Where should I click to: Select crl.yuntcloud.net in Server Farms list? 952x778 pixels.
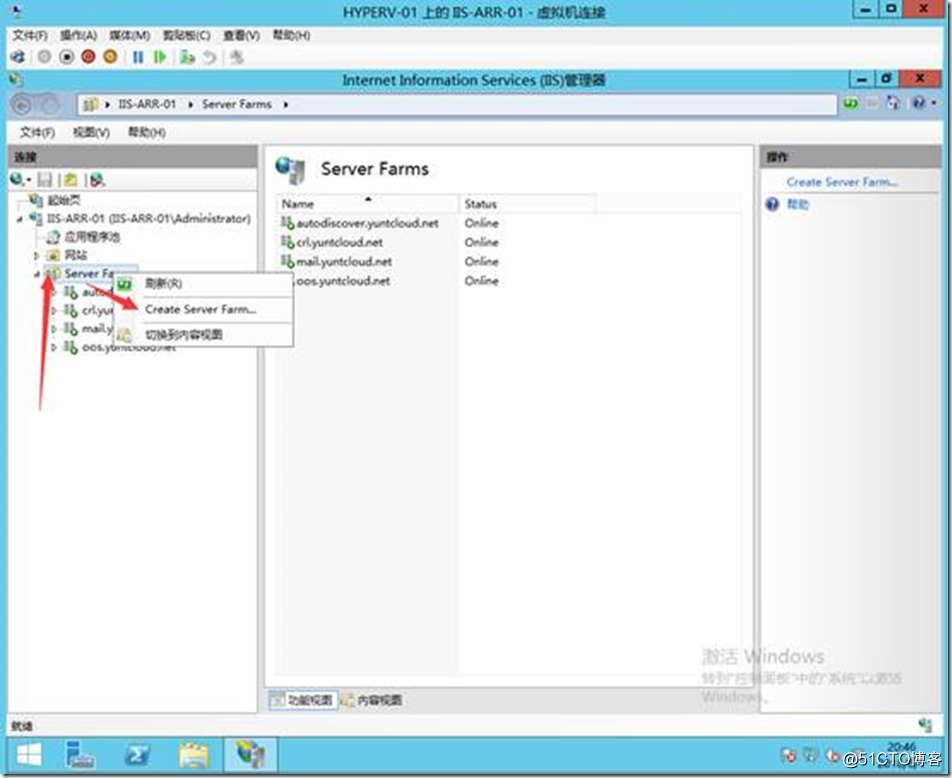339,242
